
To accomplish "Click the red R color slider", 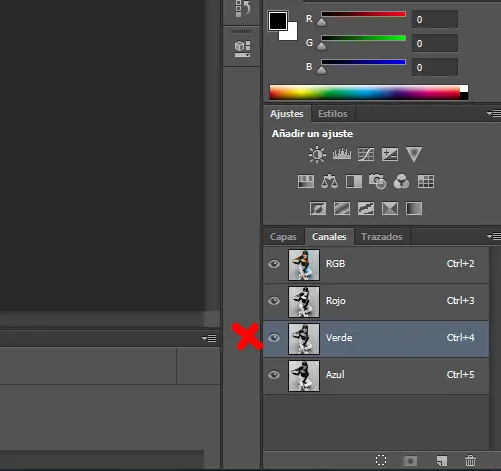I will [x=363, y=14].
